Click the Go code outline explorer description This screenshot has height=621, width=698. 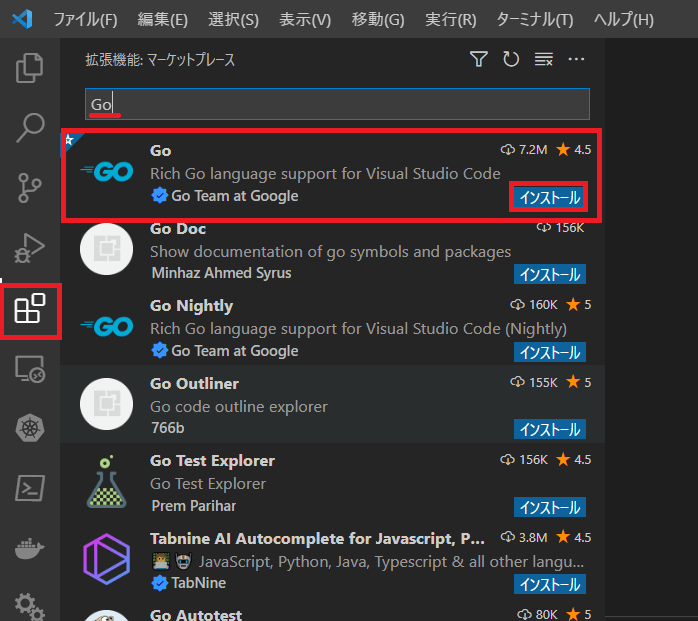coord(239,406)
